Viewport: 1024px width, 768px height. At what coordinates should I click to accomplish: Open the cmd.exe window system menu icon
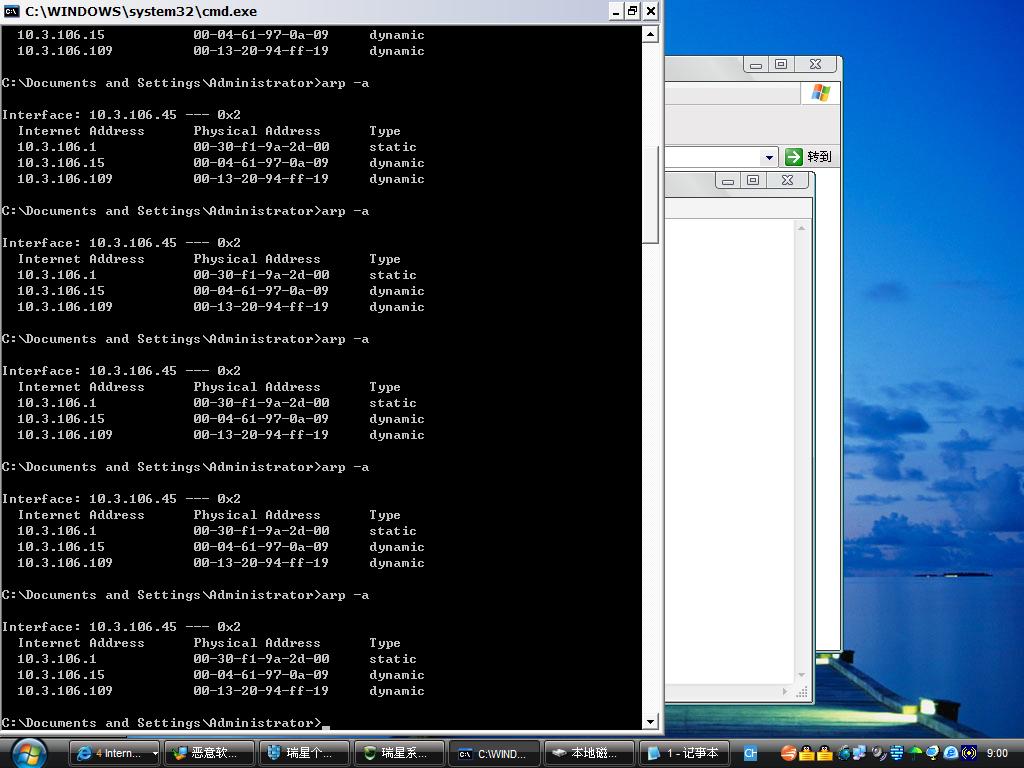pos(11,11)
